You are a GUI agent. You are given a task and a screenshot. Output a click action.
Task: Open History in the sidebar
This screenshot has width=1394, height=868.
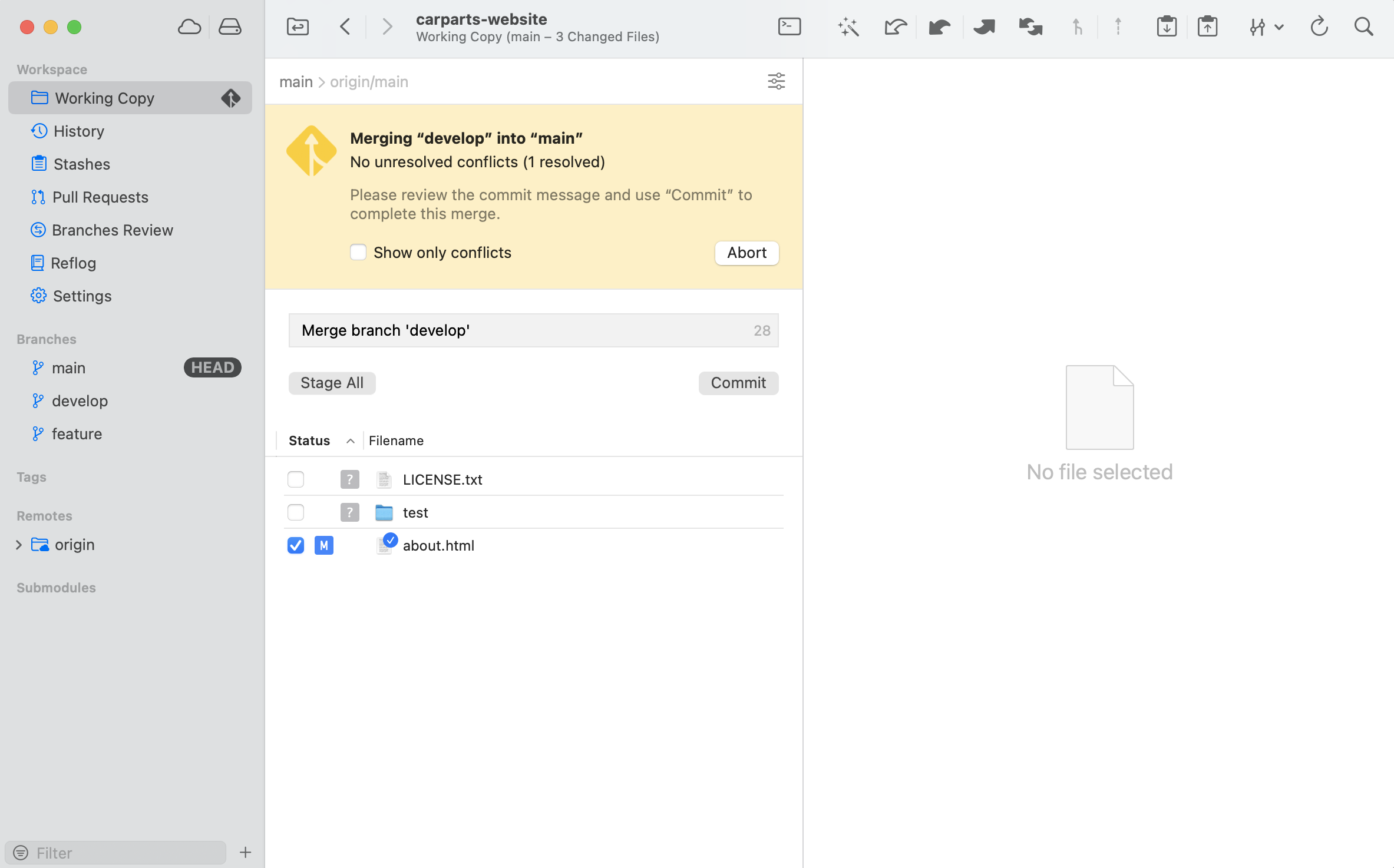[78, 131]
